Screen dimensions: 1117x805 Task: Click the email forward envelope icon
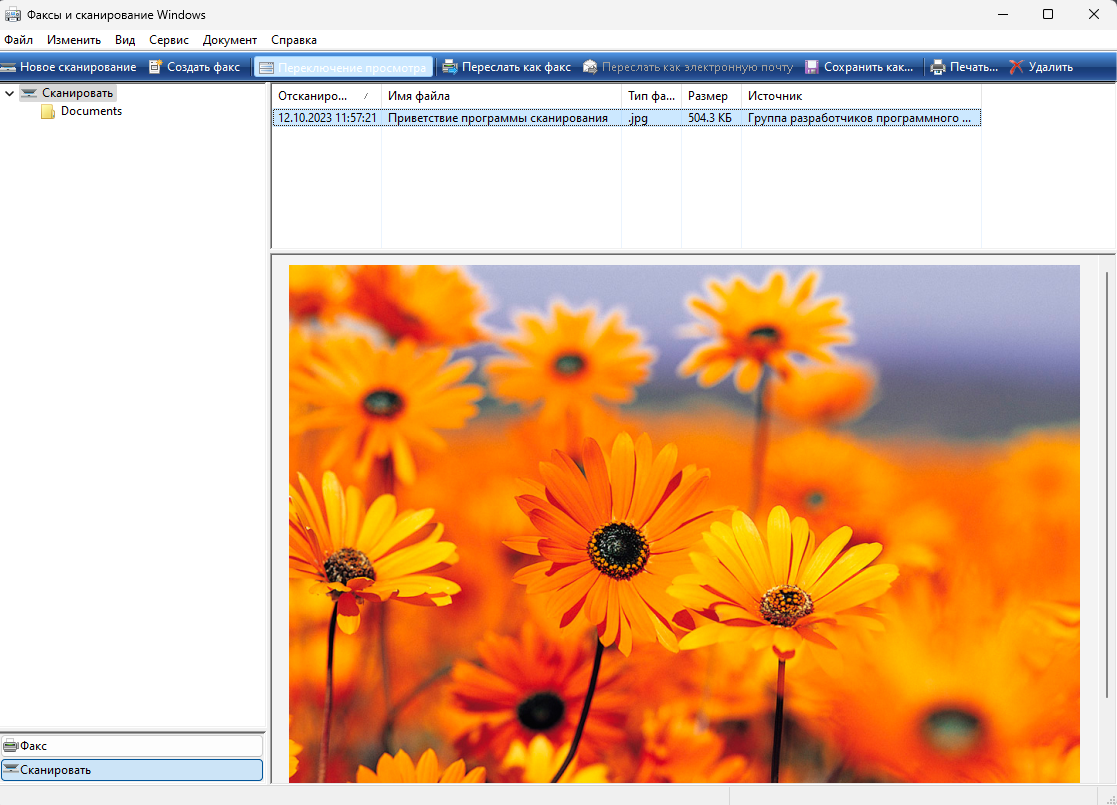point(590,67)
